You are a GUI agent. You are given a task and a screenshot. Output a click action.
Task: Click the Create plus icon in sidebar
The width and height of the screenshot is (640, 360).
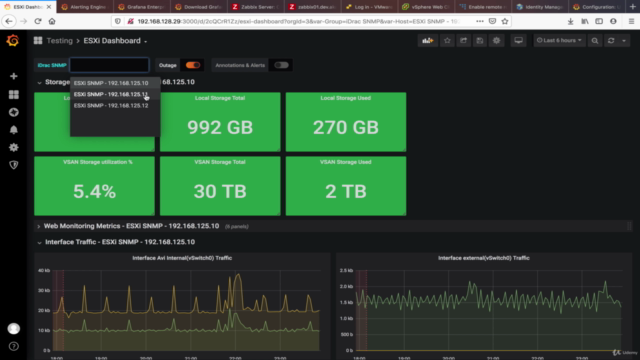point(13,76)
